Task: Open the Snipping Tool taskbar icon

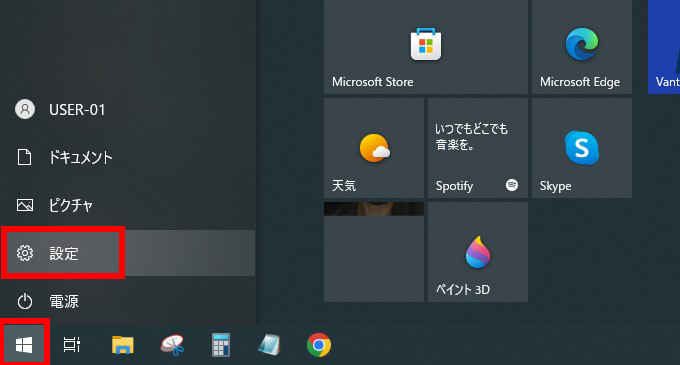Action: [172, 345]
